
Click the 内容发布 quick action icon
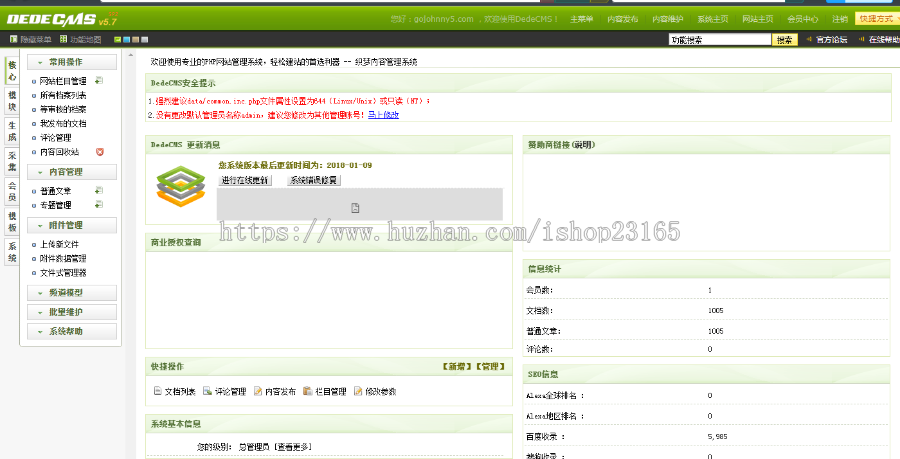click(258, 391)
